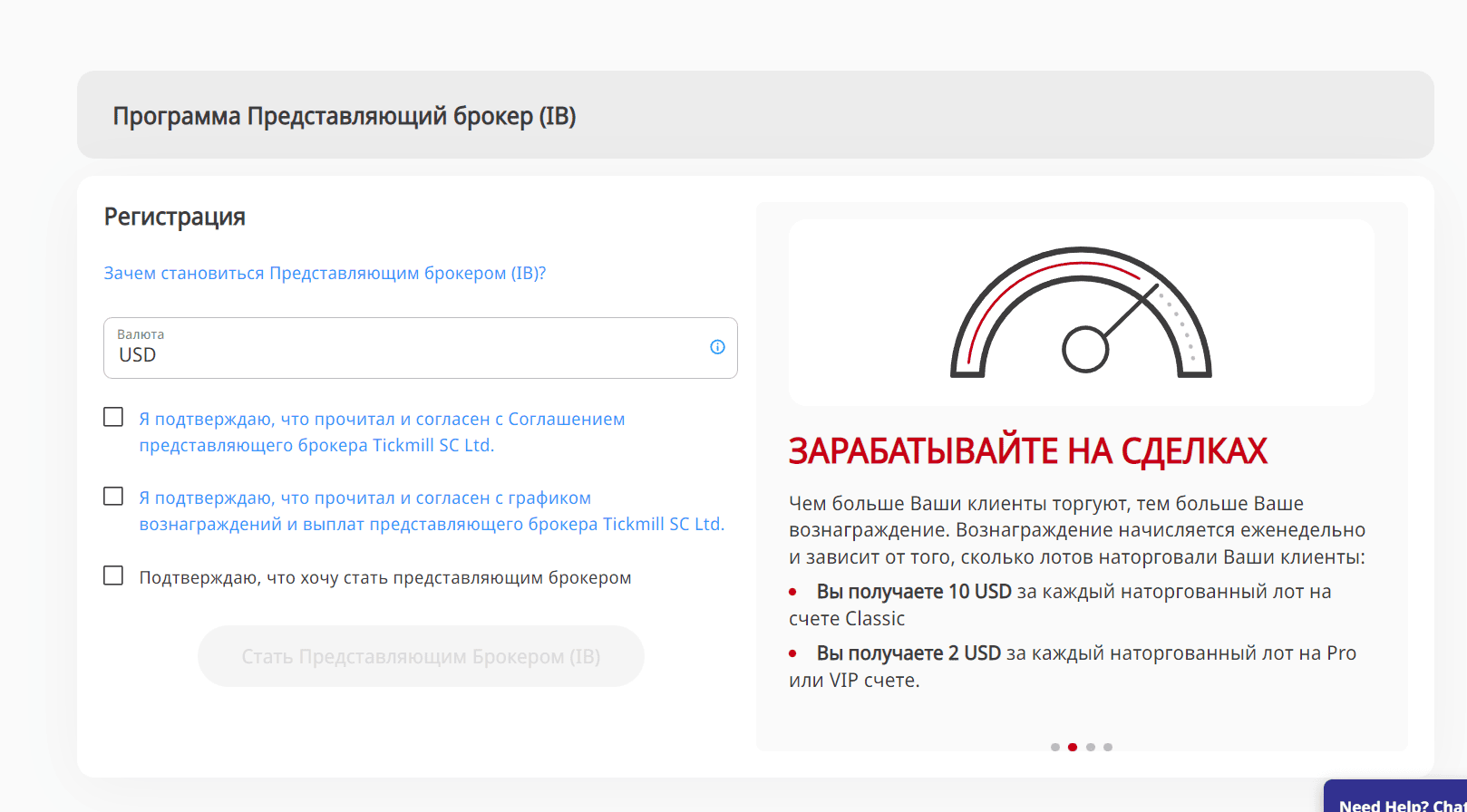This screenshot has width=1467, height=812.
Task: Click label text 'Подтверждаю, что хочу стать представляющим брокером'
Action: click(x=385, y=577)
